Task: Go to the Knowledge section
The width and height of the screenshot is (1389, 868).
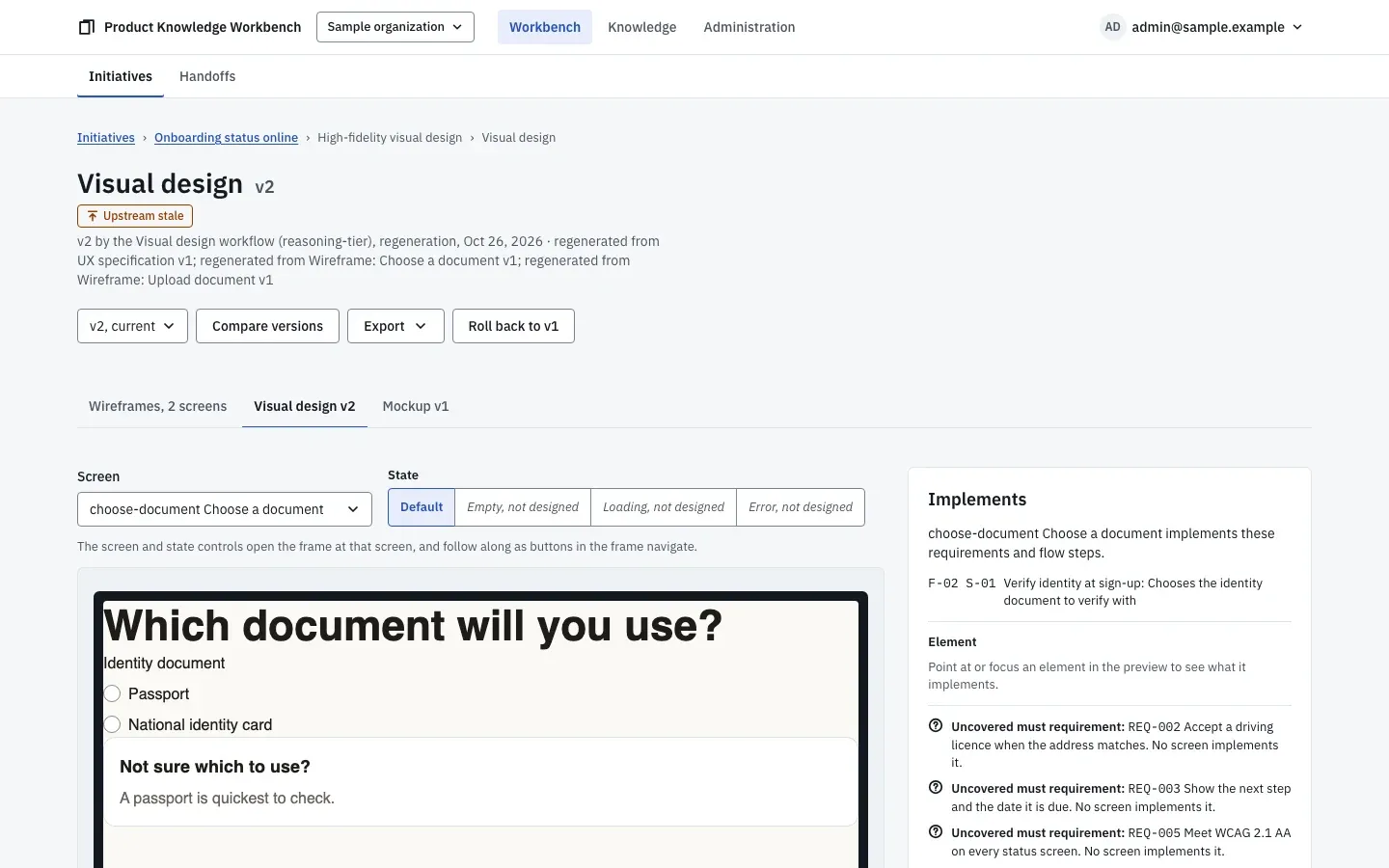Action: [642, 27]
